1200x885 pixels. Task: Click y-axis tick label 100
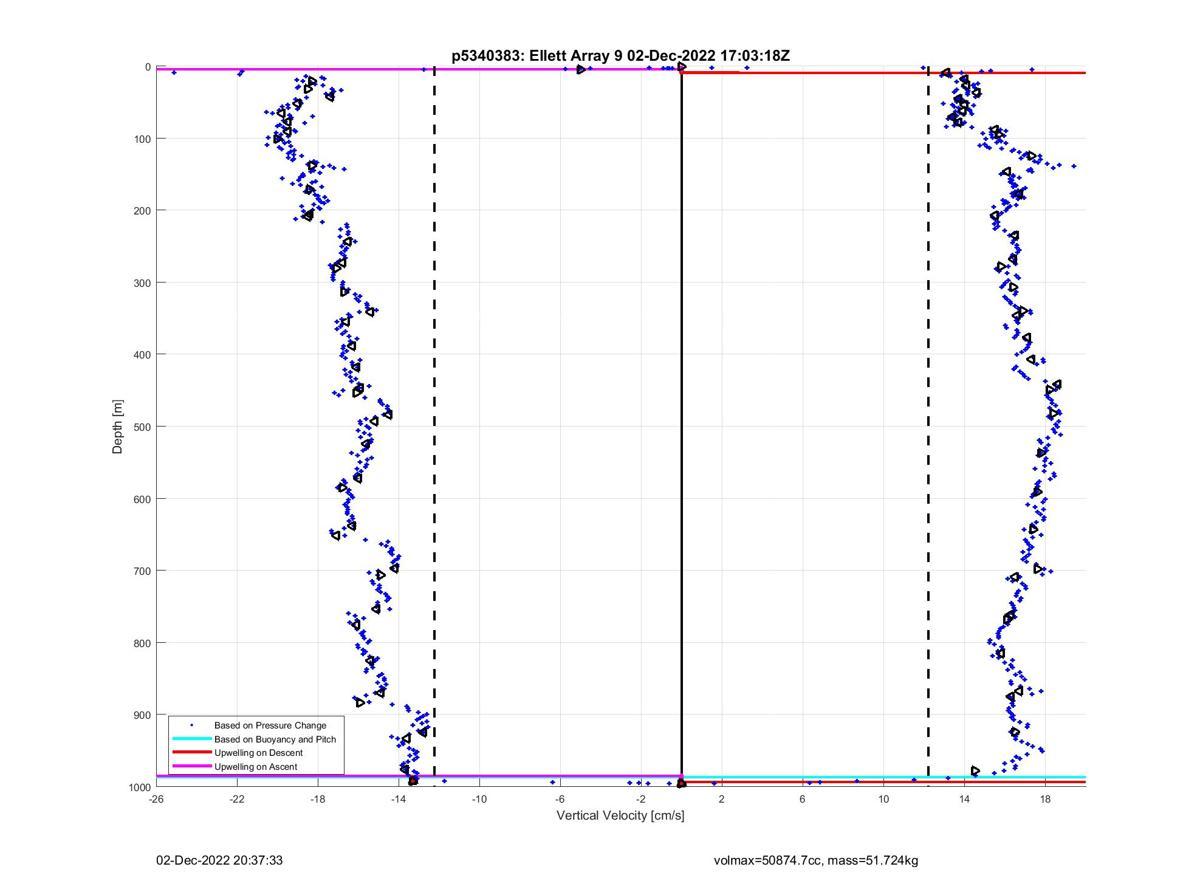coord(142,139)
